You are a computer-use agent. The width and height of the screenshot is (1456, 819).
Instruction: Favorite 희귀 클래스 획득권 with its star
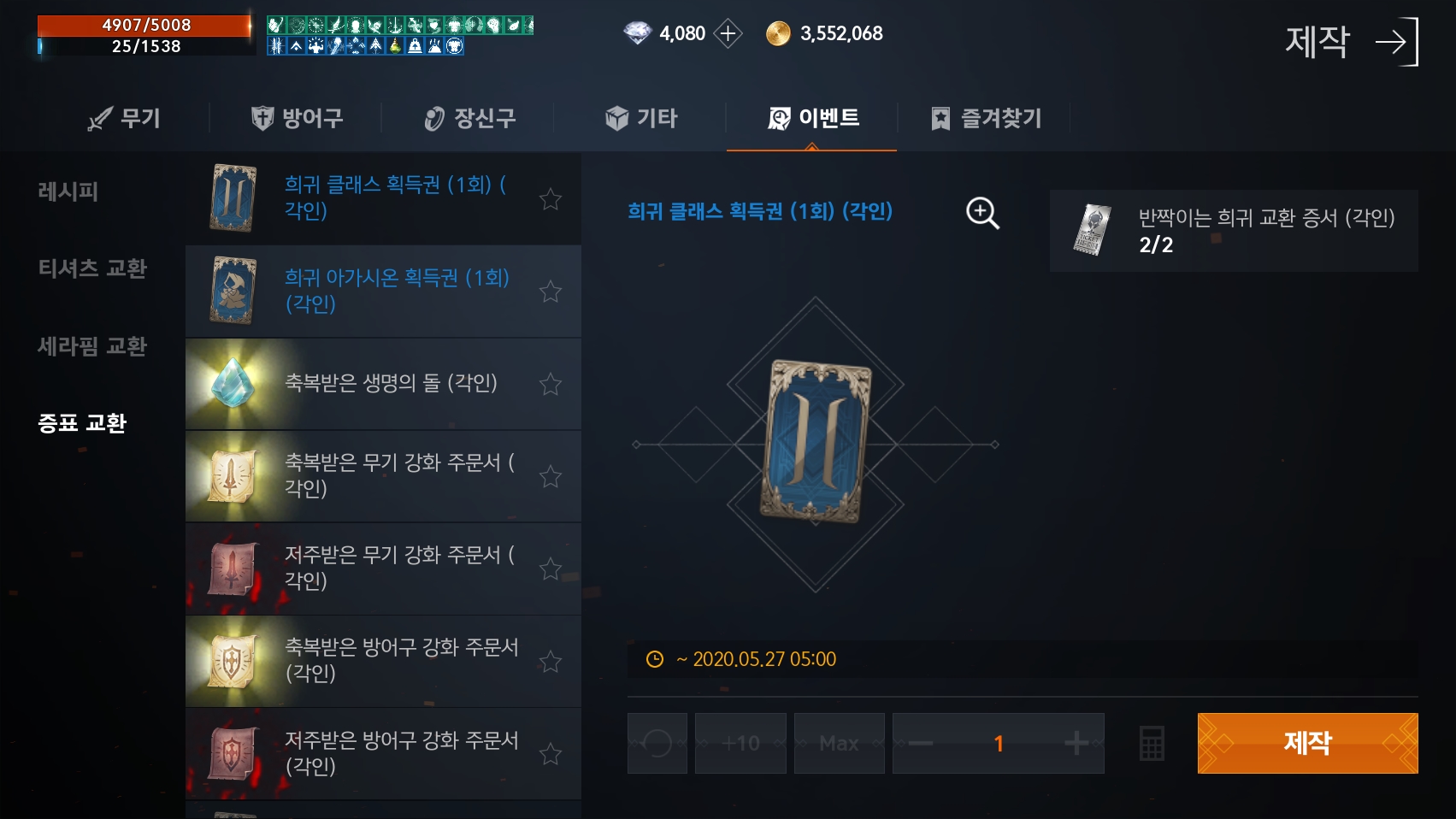[x=551, y=198]
